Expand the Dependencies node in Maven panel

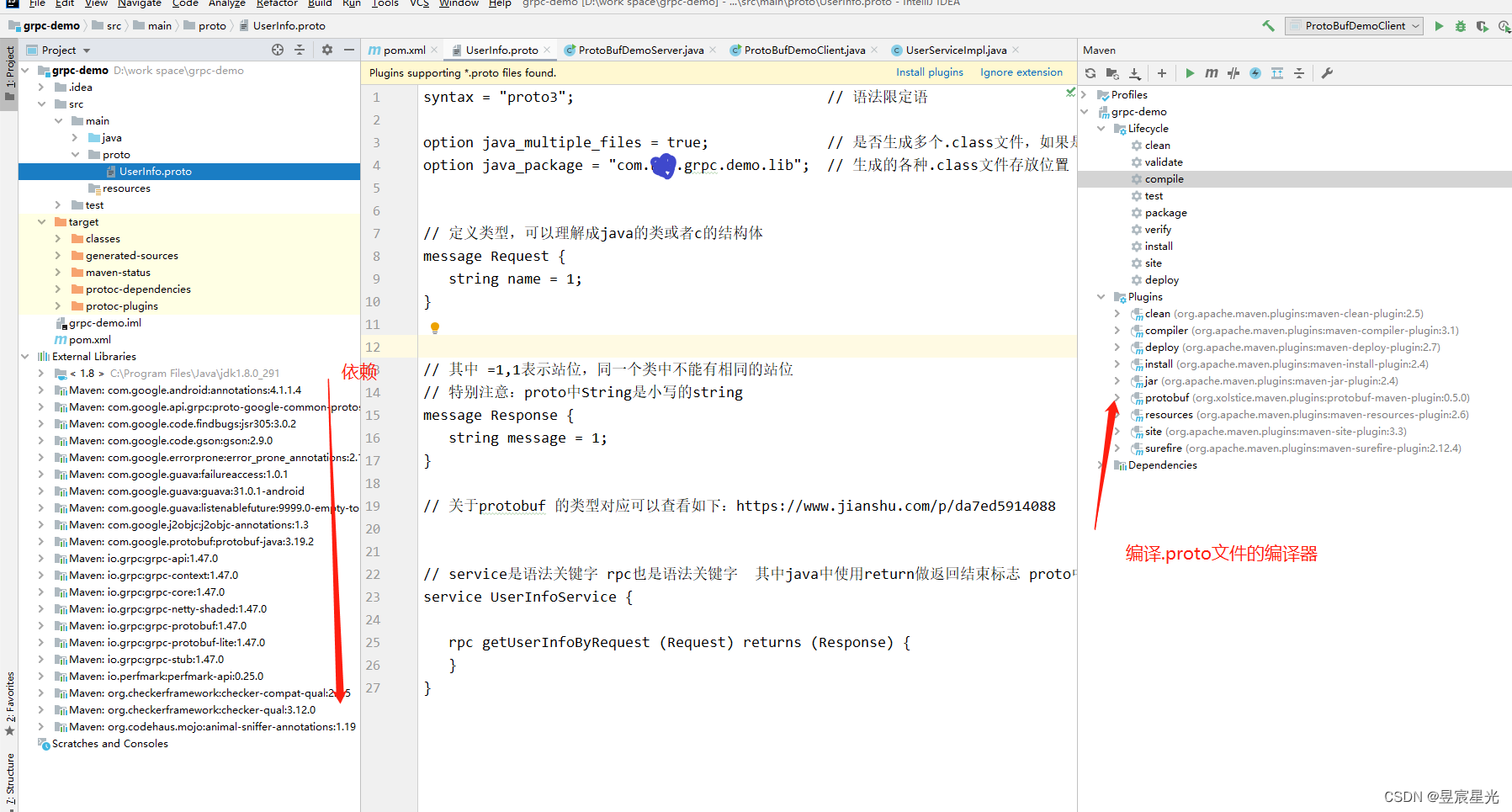tap(1102, 464)
